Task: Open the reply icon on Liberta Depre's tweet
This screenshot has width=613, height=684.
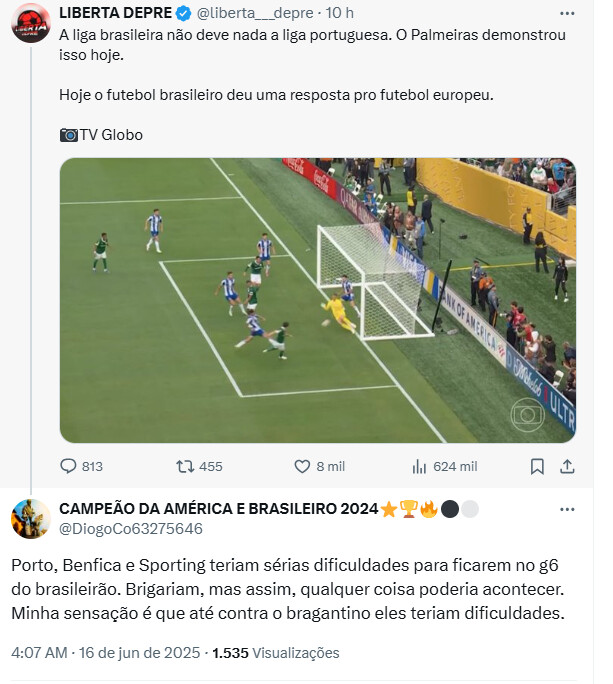Action: [68, 466]
